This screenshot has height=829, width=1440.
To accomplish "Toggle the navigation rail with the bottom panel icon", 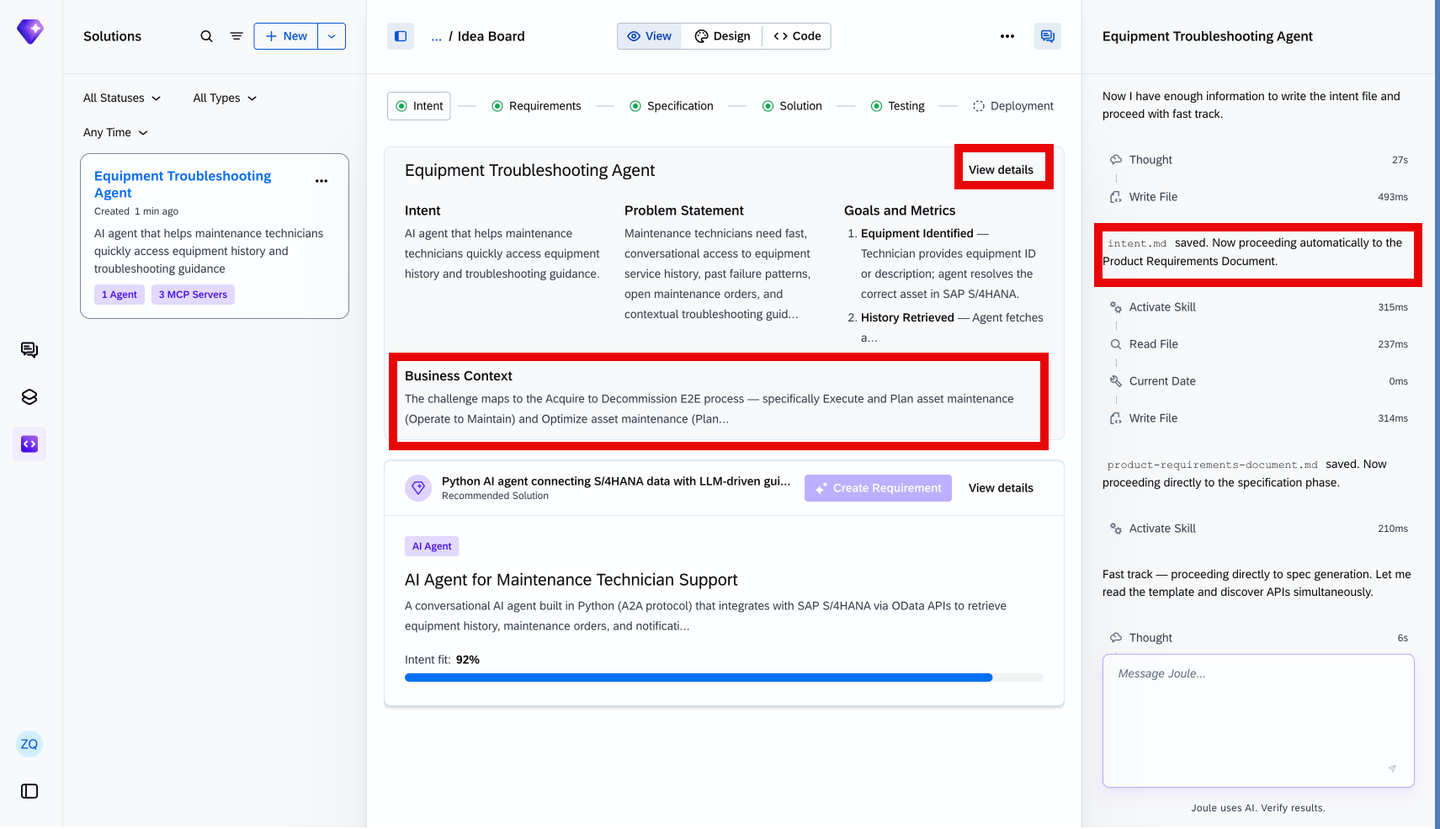I will click(29, 791).
